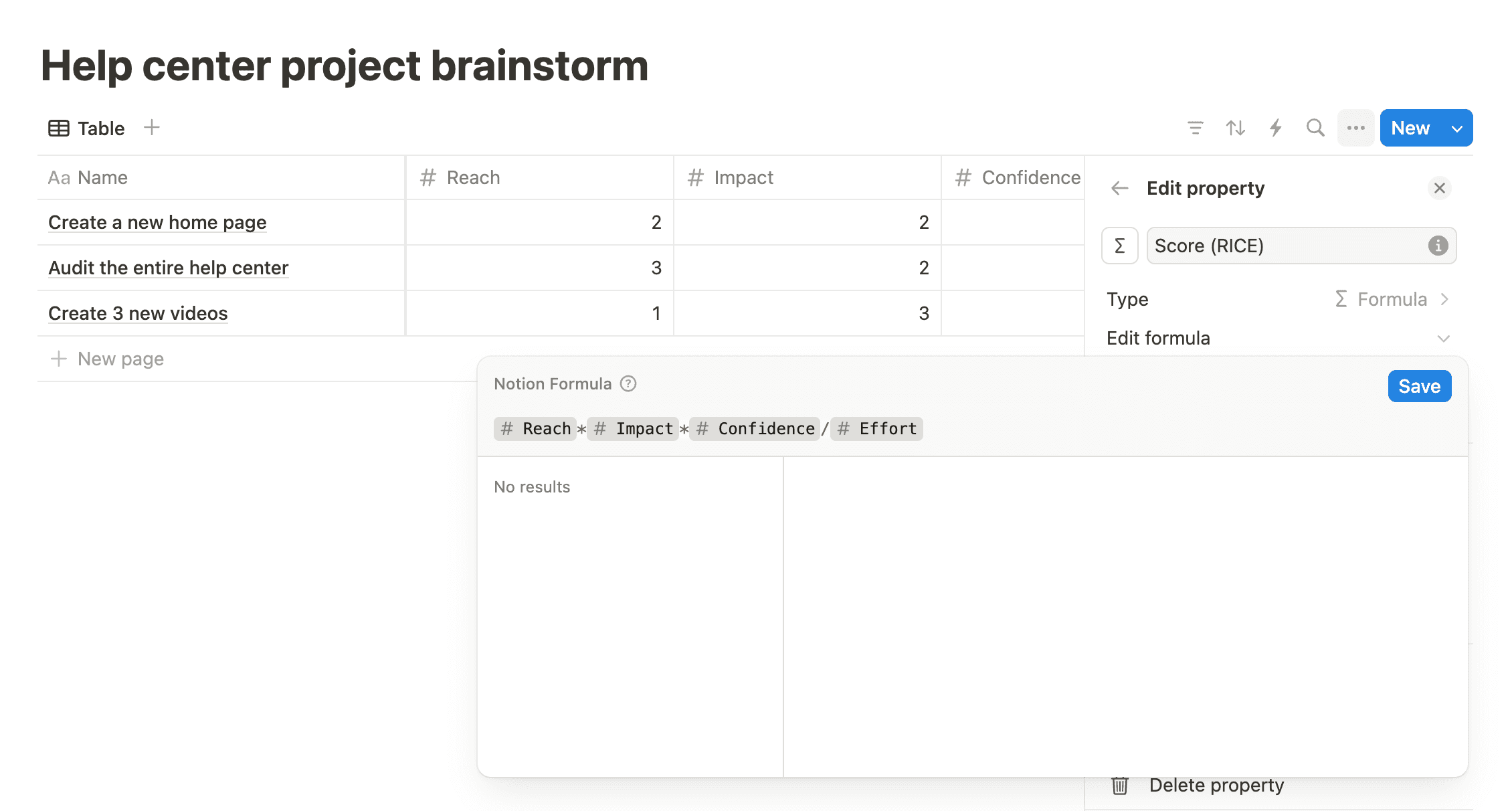
Task: Open Notion Formula help question mark
Action: (x=628, y=383)
